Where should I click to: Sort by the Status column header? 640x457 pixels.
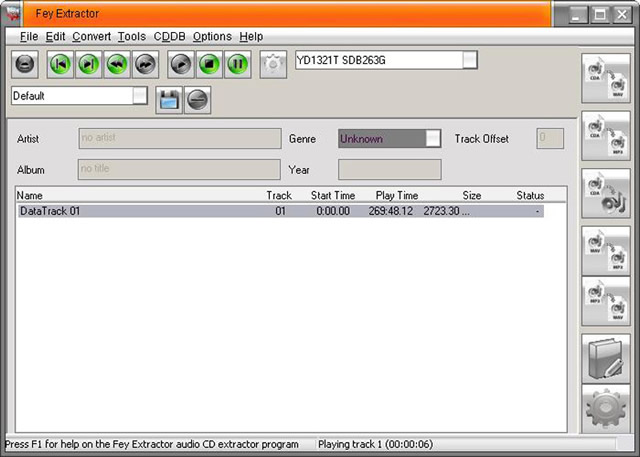click(x=530, y=195)
